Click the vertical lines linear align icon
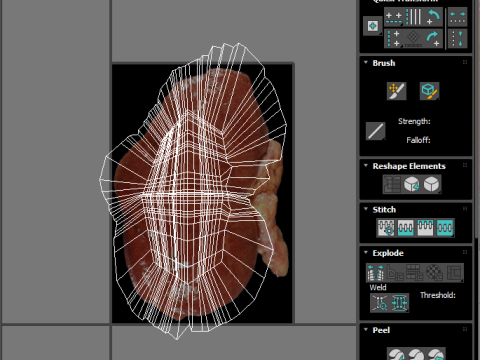Screen dimensions: 480x360 coord(414,17)
